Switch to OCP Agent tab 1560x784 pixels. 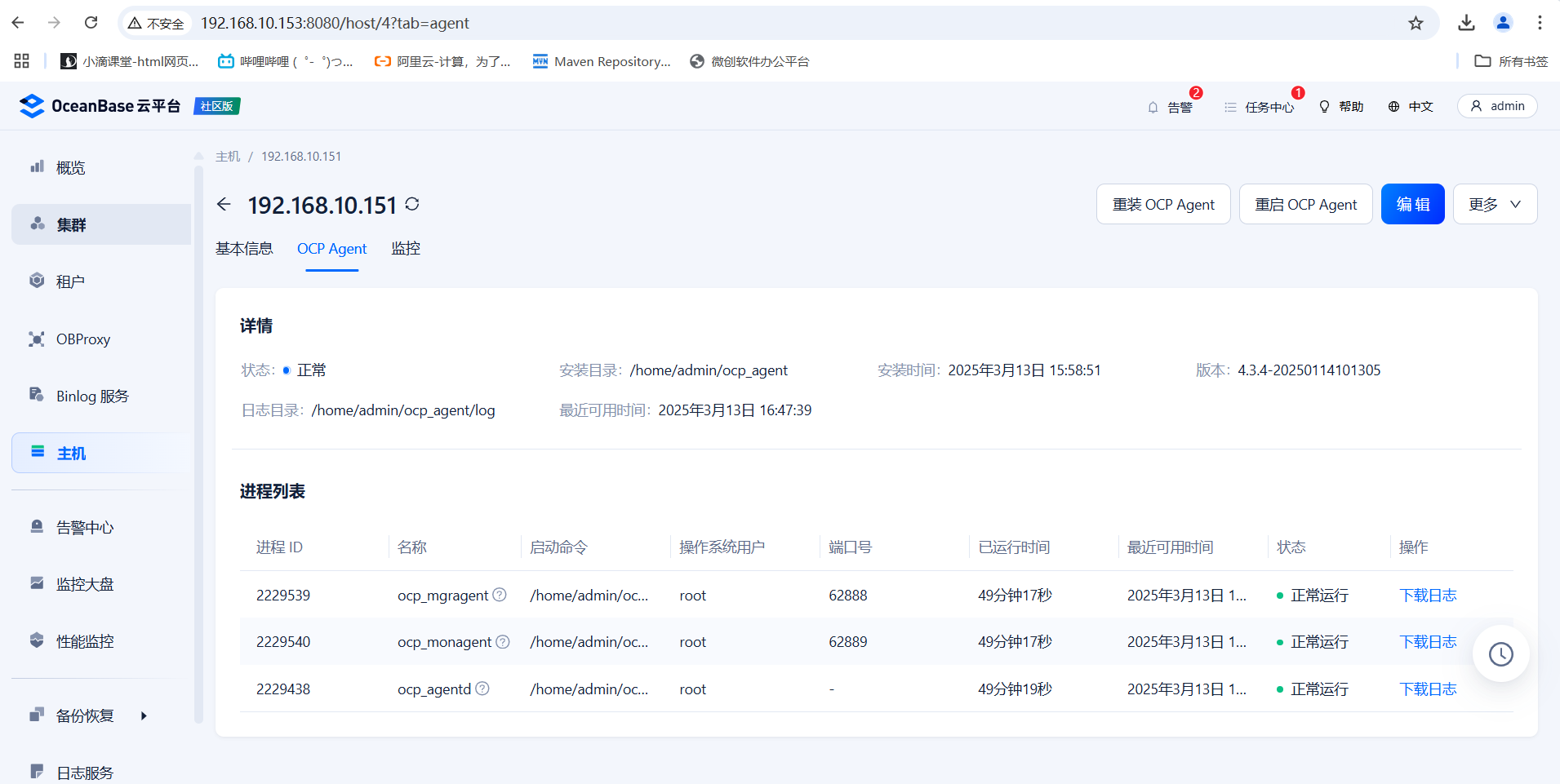(x=331, y=248)
